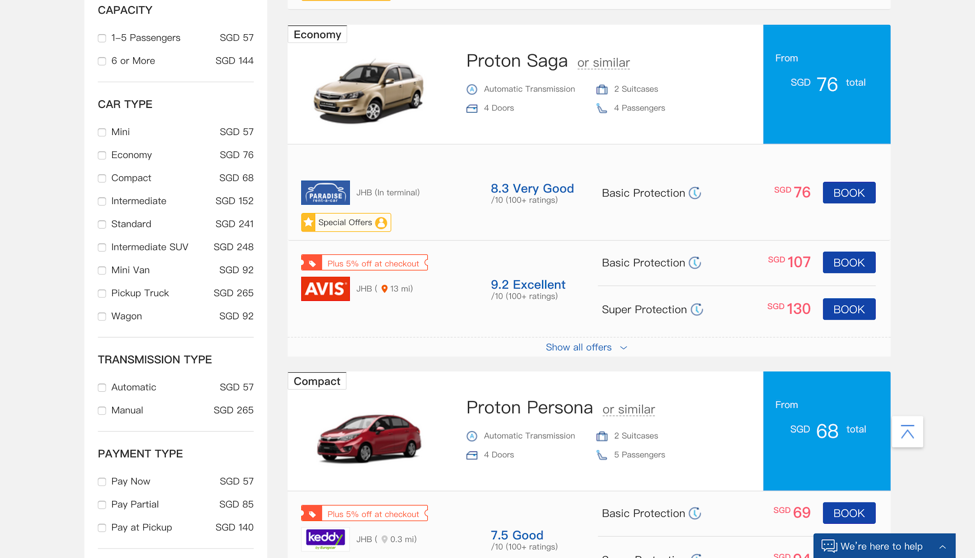Expand the We're here to help chevron

tap(942, 547)
